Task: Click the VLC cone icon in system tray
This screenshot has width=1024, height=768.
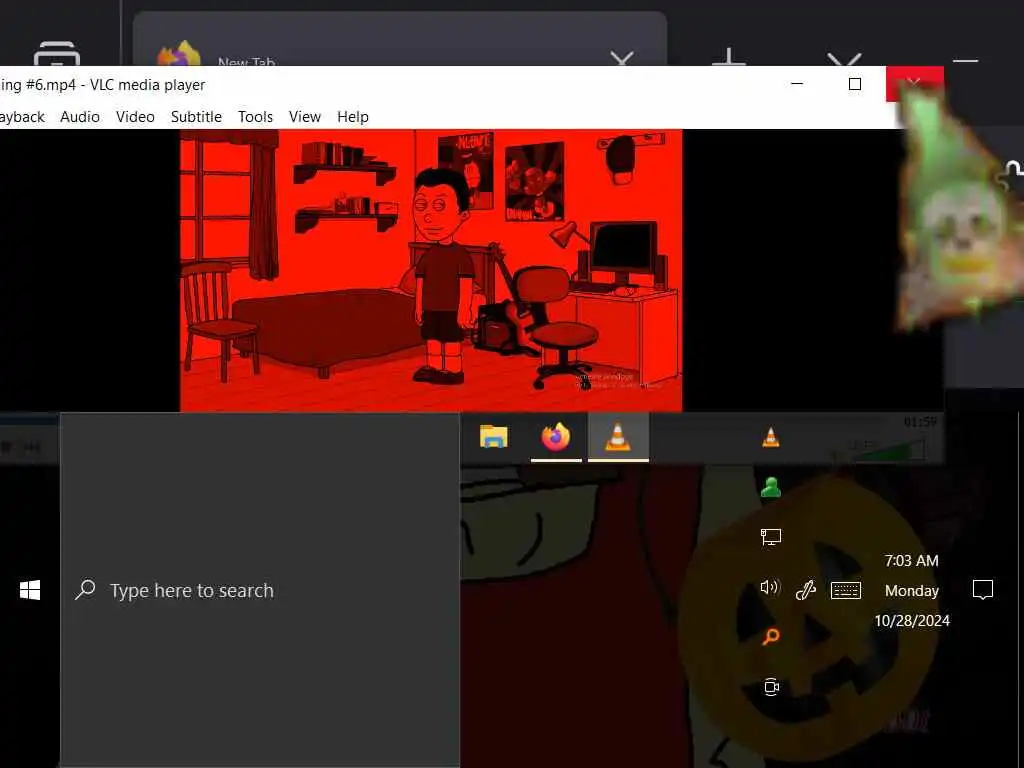Action: pyautogui.click(x=771, y=437)
